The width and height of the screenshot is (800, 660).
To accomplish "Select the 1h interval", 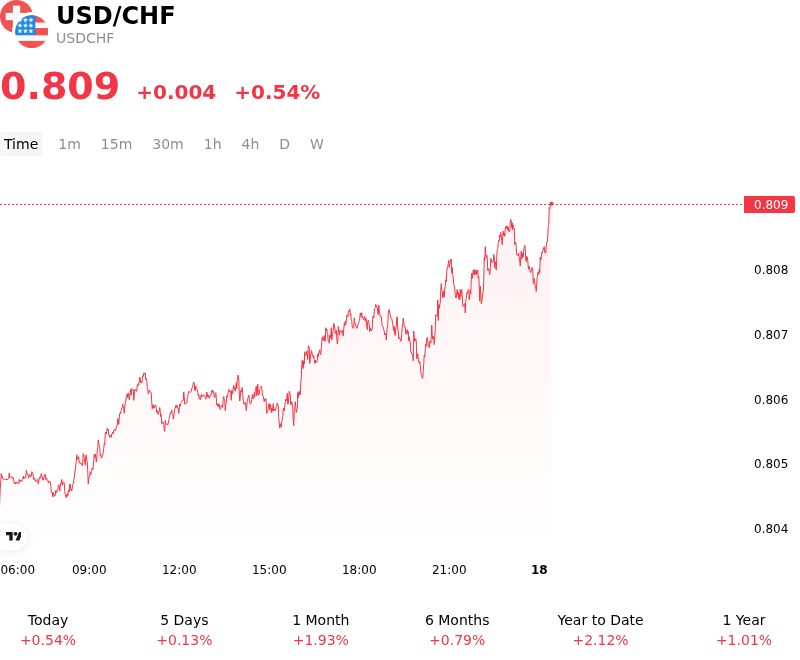I will 213,144.
